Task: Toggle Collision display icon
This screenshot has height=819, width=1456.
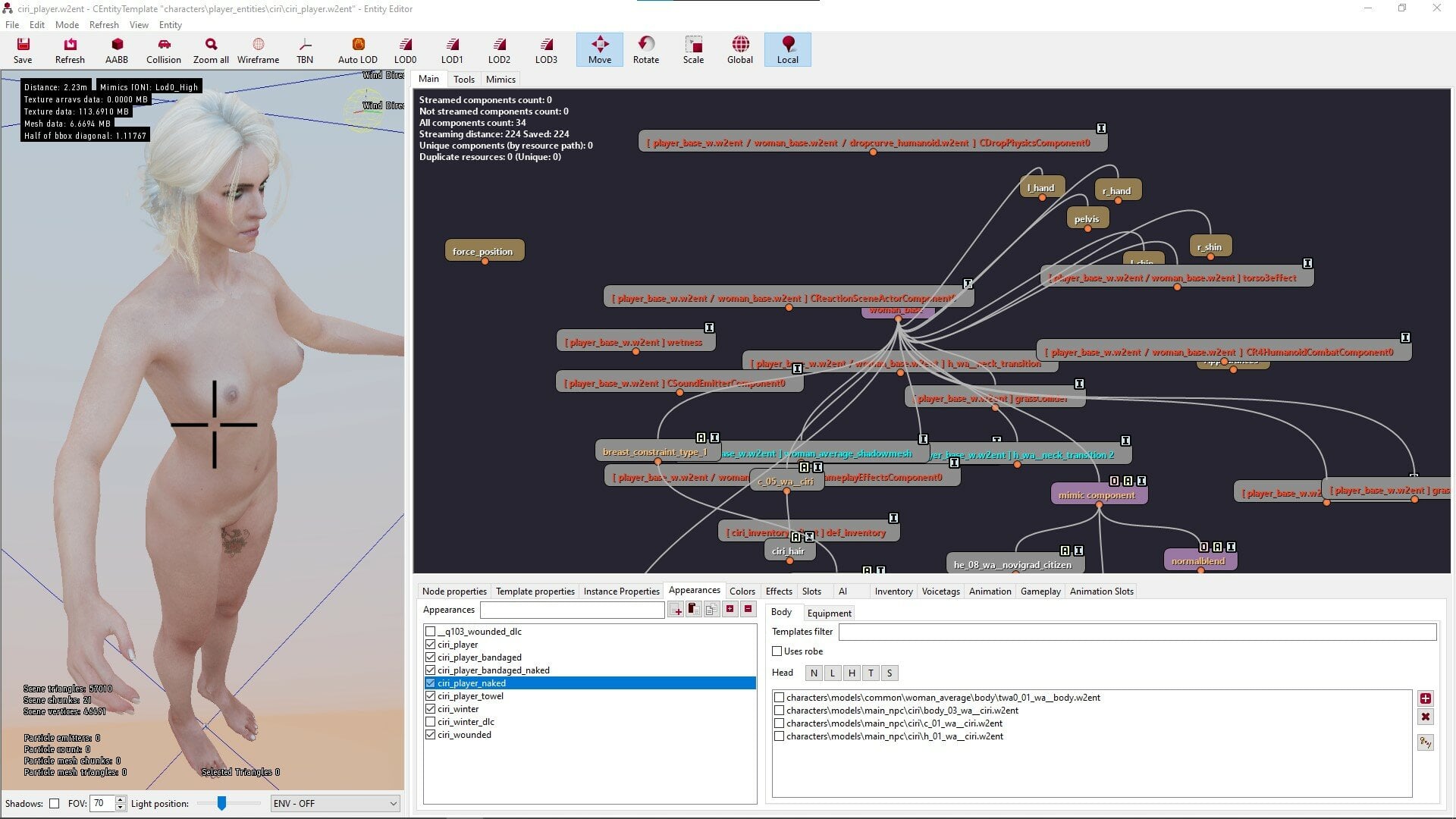Action: 164,50
